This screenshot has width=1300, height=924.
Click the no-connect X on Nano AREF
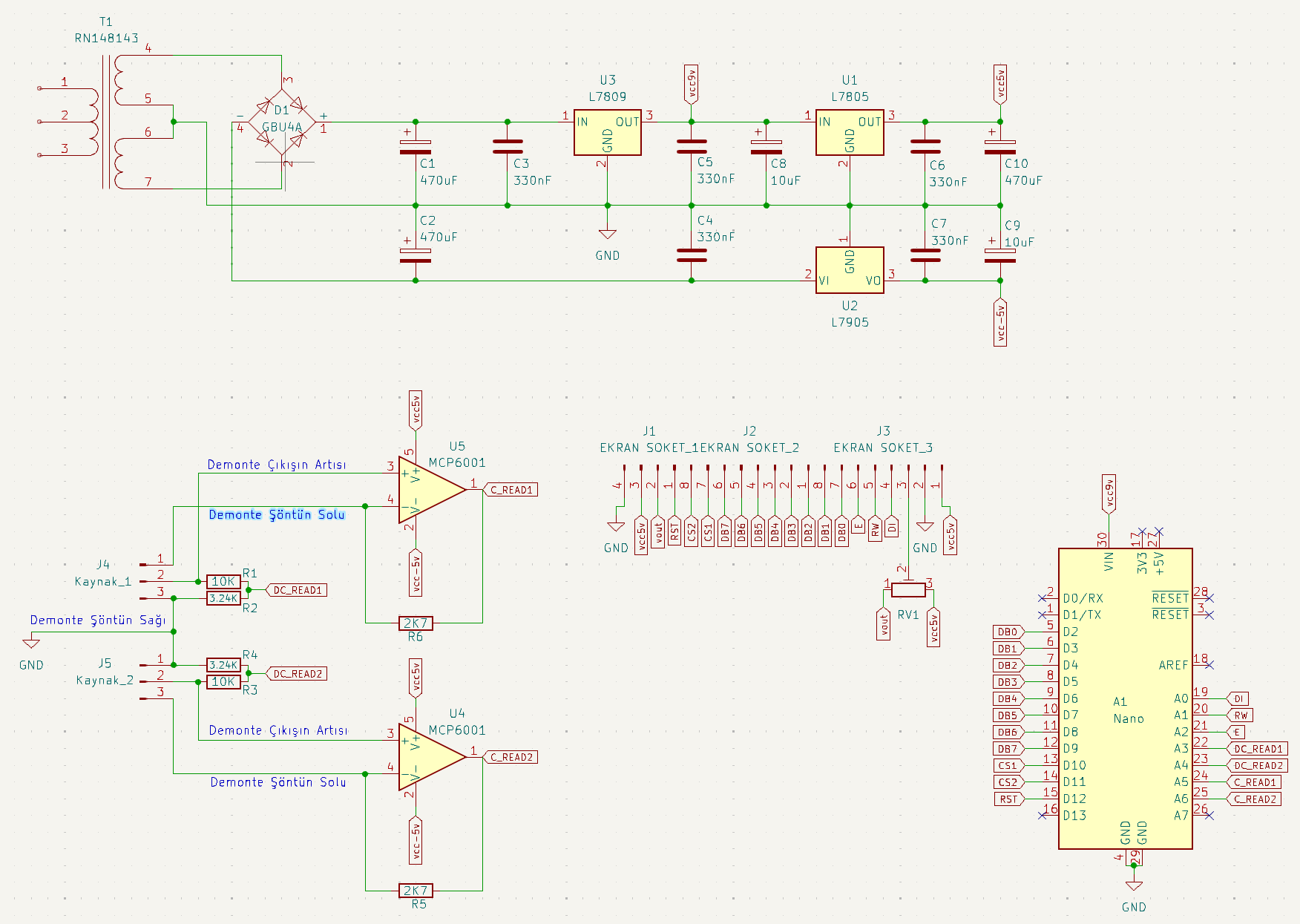1209,665
